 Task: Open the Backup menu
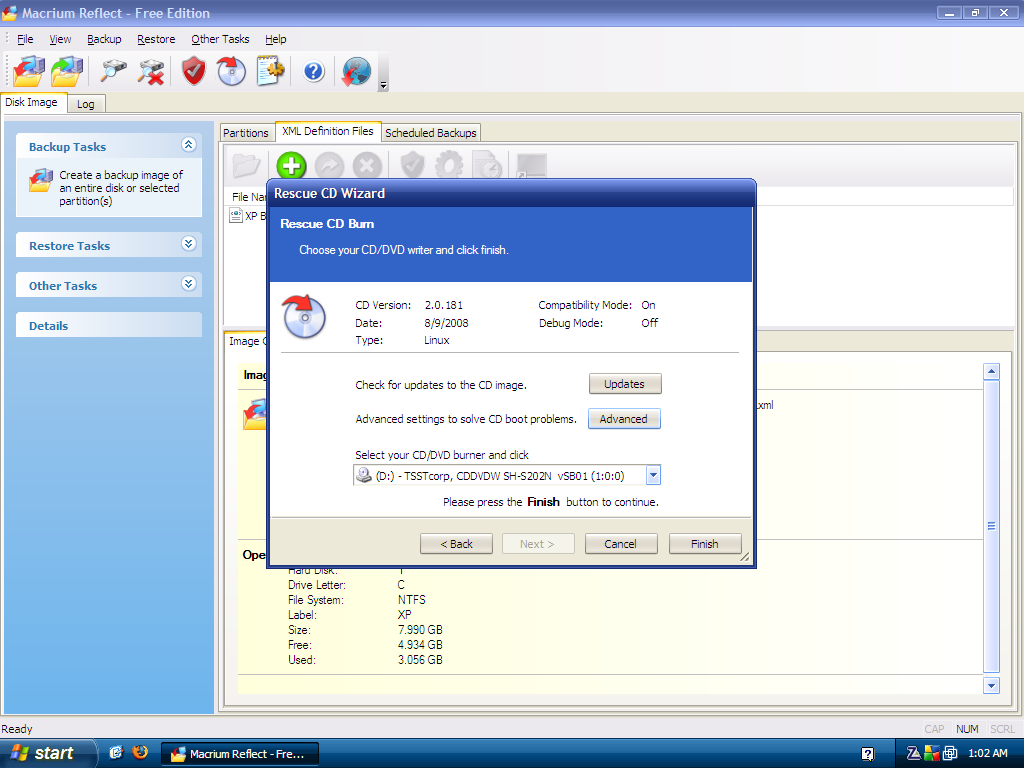tap(104, 39)
